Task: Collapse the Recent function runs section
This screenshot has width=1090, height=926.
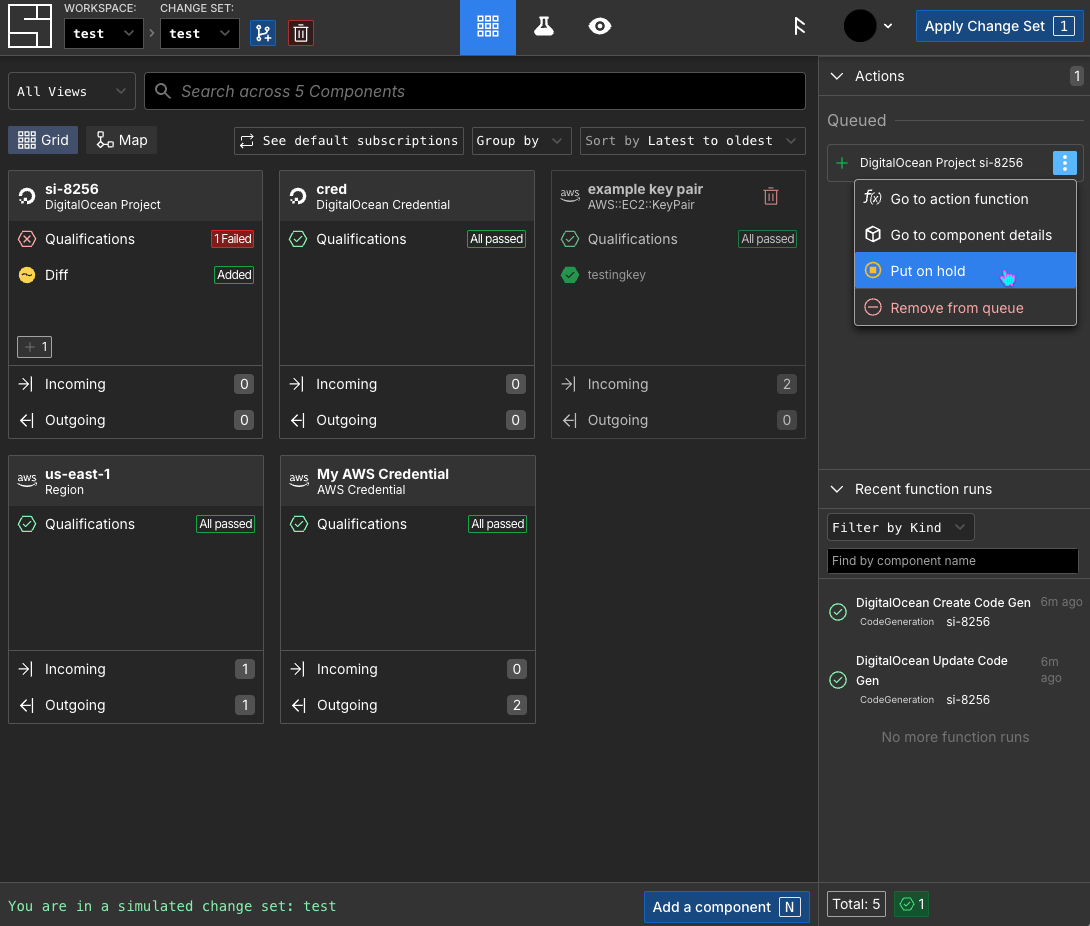Action: point(838,489)
